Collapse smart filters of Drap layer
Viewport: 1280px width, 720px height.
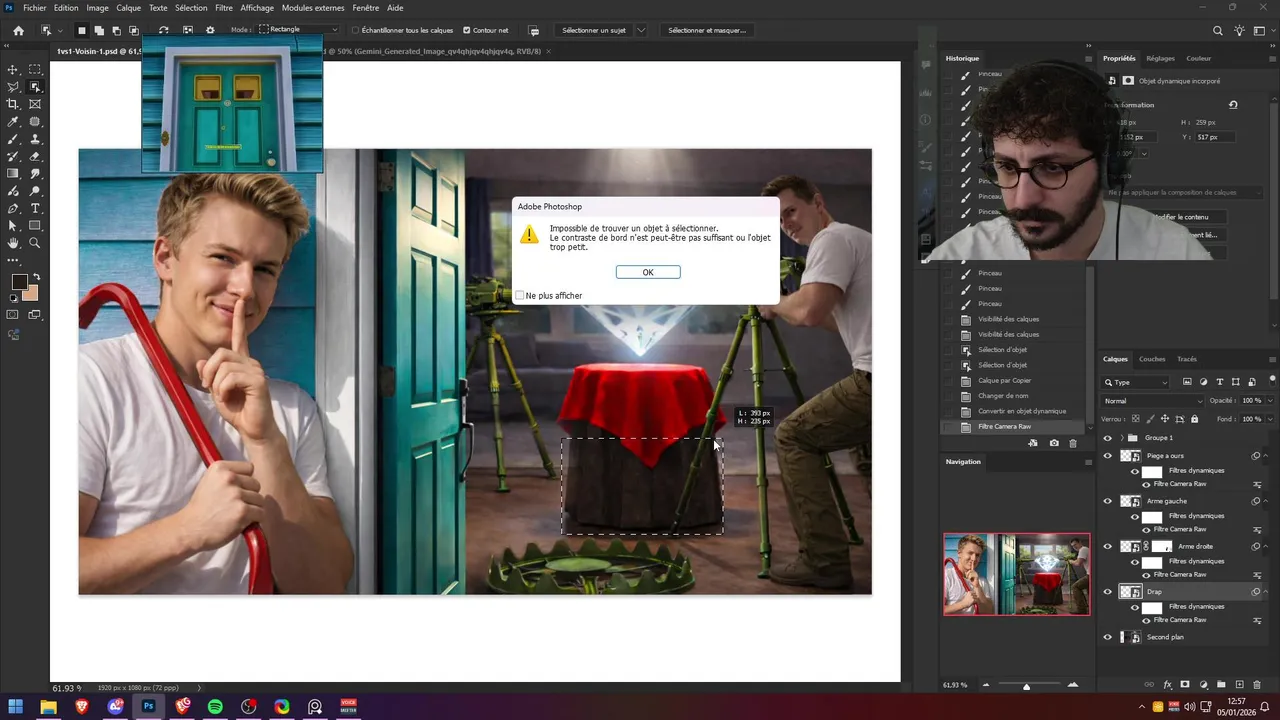[x=1267, y=592]
